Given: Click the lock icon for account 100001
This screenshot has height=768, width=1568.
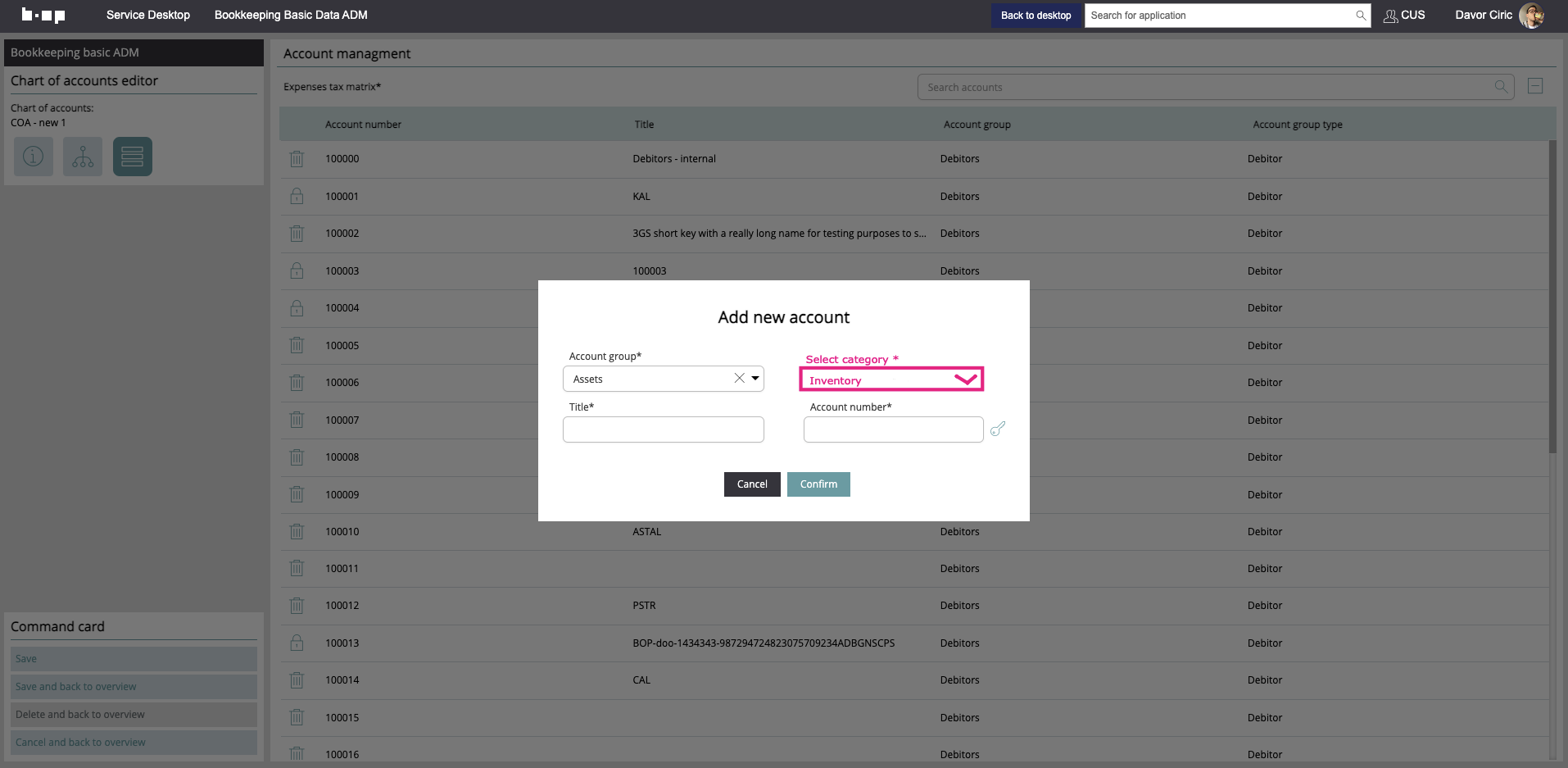Looking at the screenshot, I should coord(297,197).
